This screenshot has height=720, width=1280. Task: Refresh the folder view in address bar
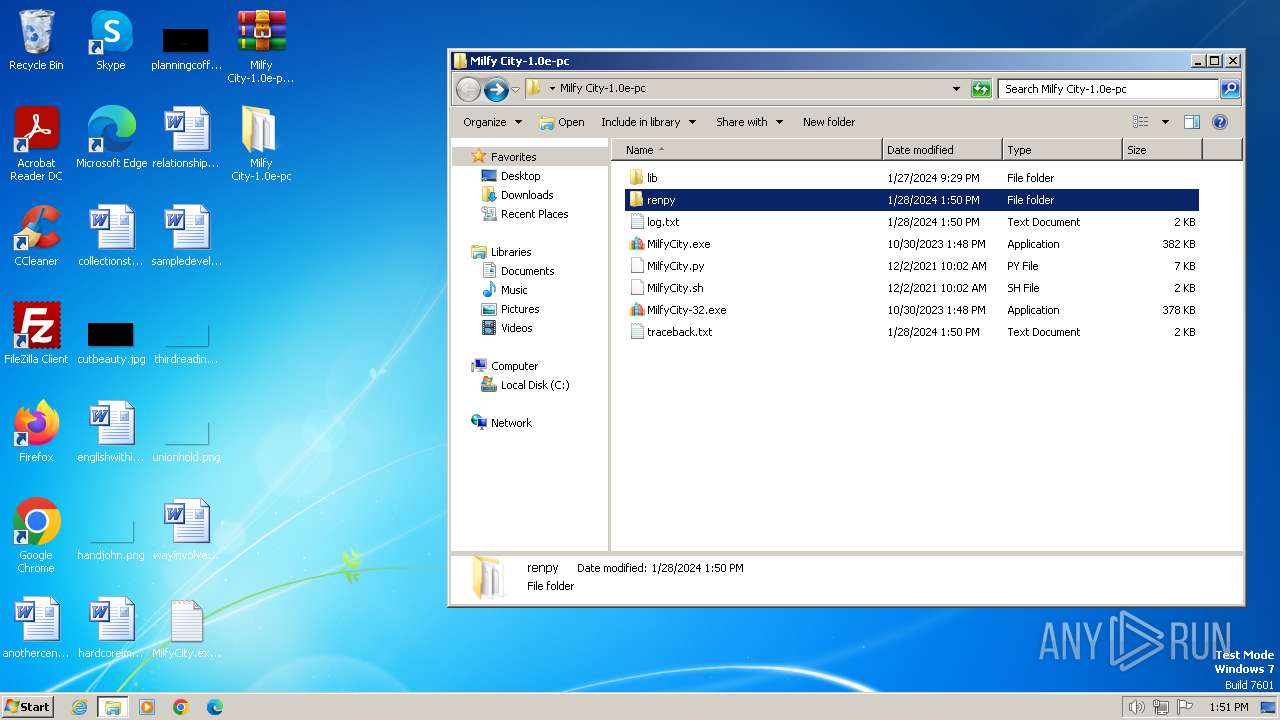981,89
